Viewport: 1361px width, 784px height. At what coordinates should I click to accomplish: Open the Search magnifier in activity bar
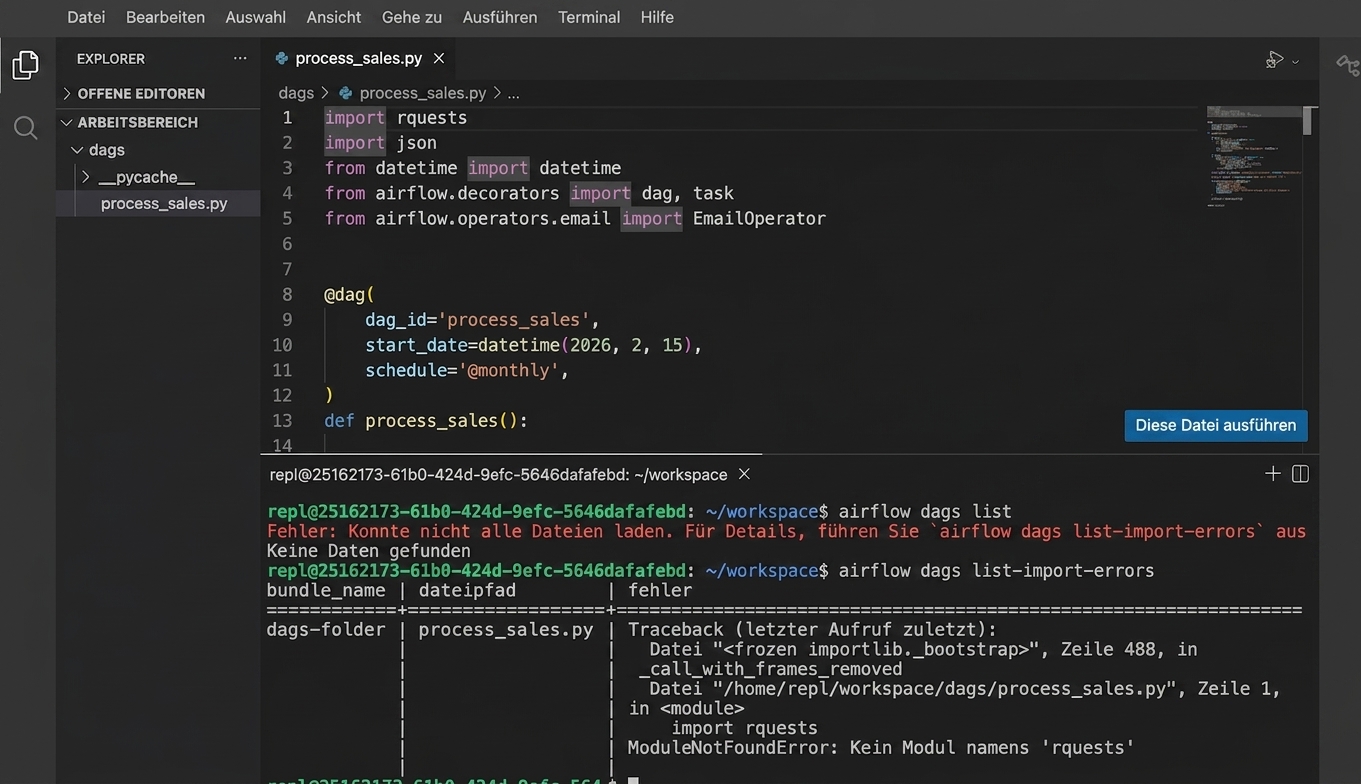click(x=26, y=128)
